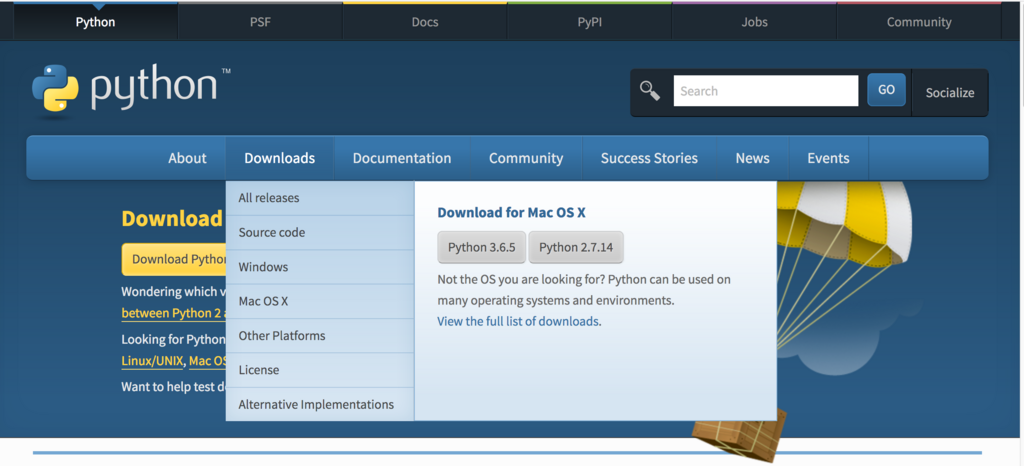Focus the Search input field

tap(766, 91)
